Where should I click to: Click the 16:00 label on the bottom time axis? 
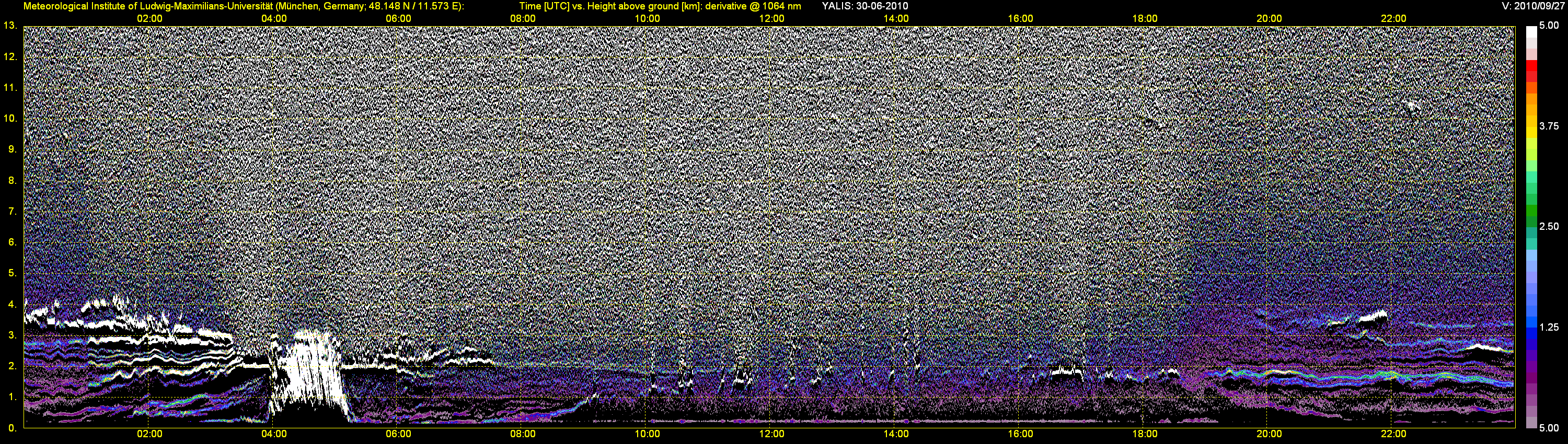[1020, 434]
